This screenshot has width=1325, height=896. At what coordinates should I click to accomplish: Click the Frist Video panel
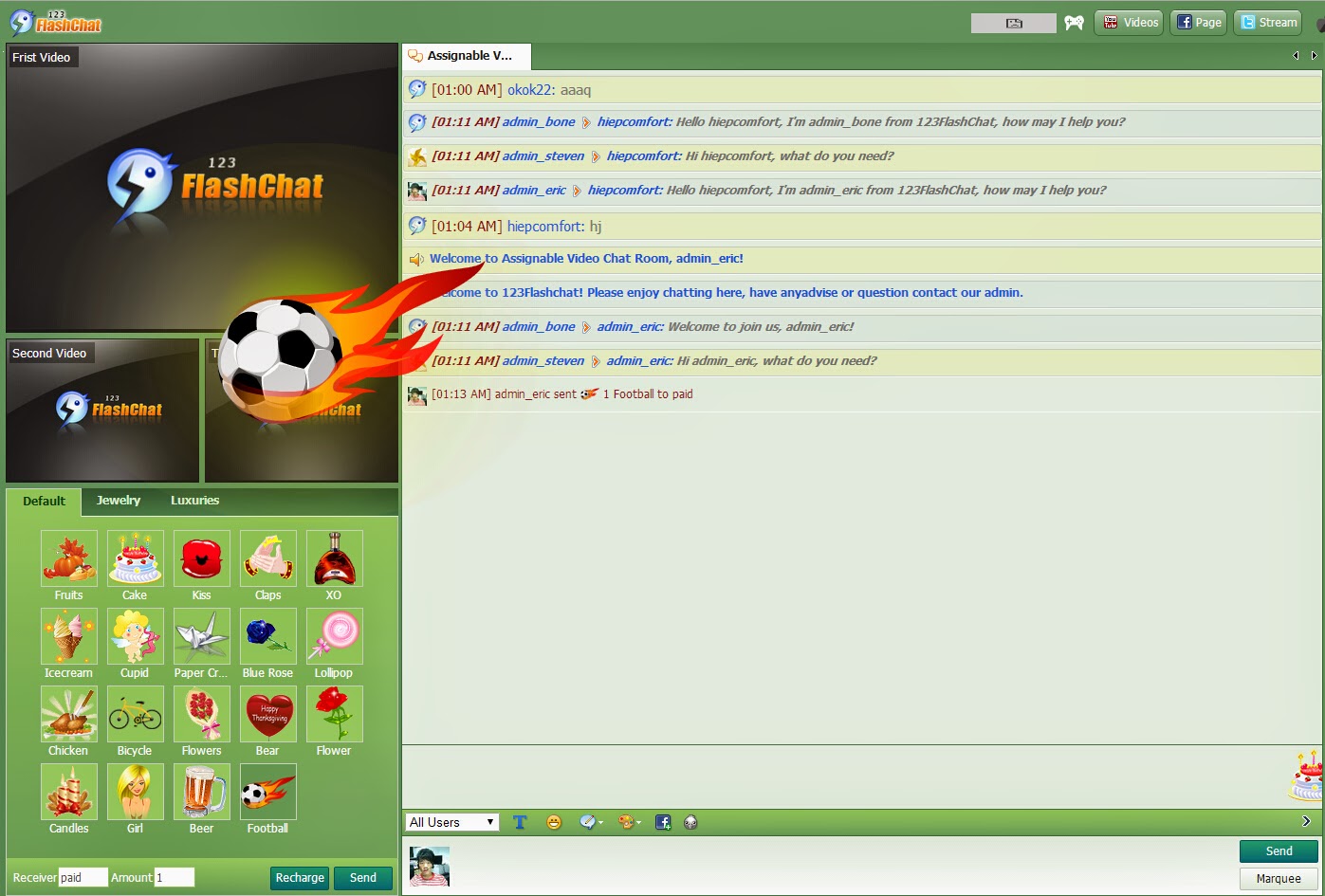click(x=202, y=188)
